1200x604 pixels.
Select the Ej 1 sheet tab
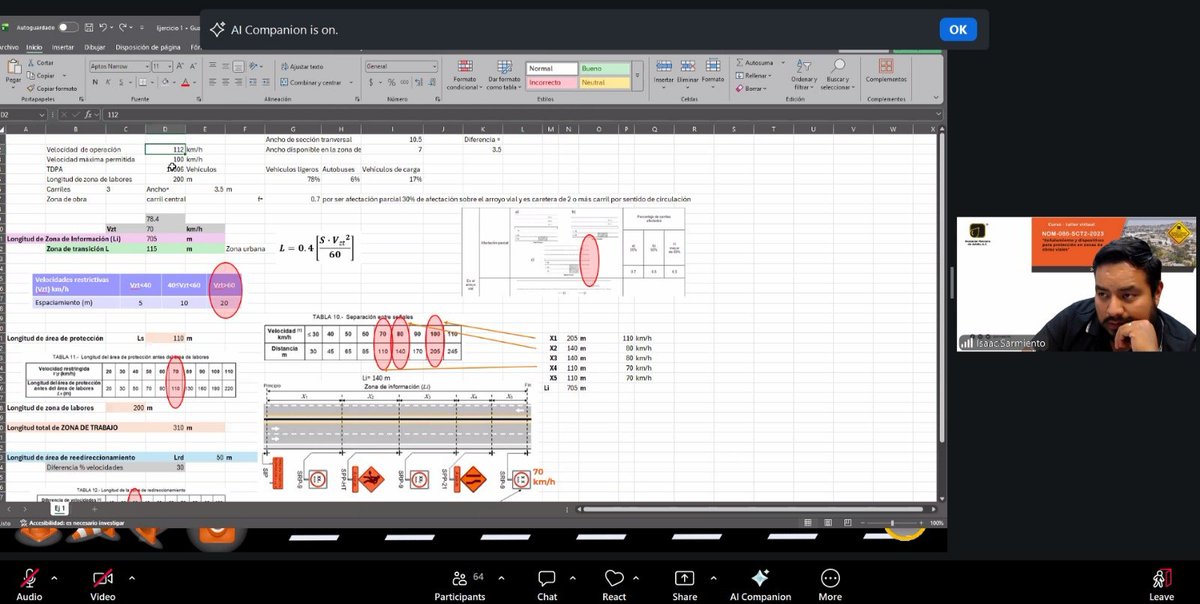[x=61, y=509]
